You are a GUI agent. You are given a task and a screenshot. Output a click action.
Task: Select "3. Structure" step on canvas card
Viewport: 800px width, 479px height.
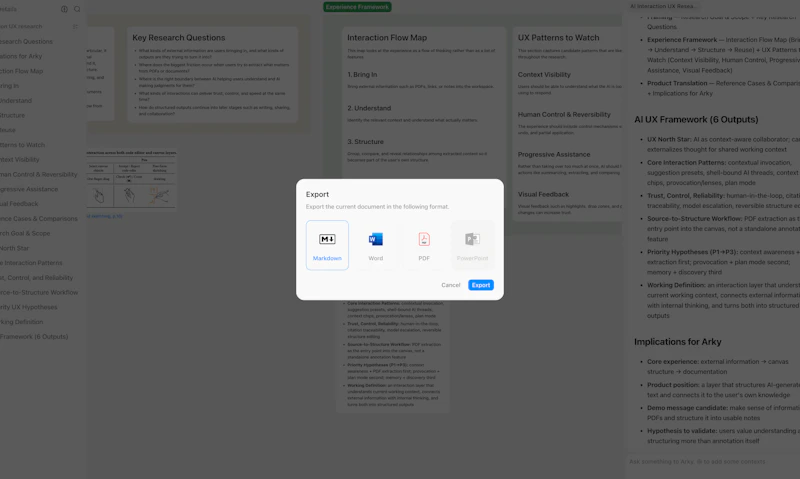pos(365,142)
